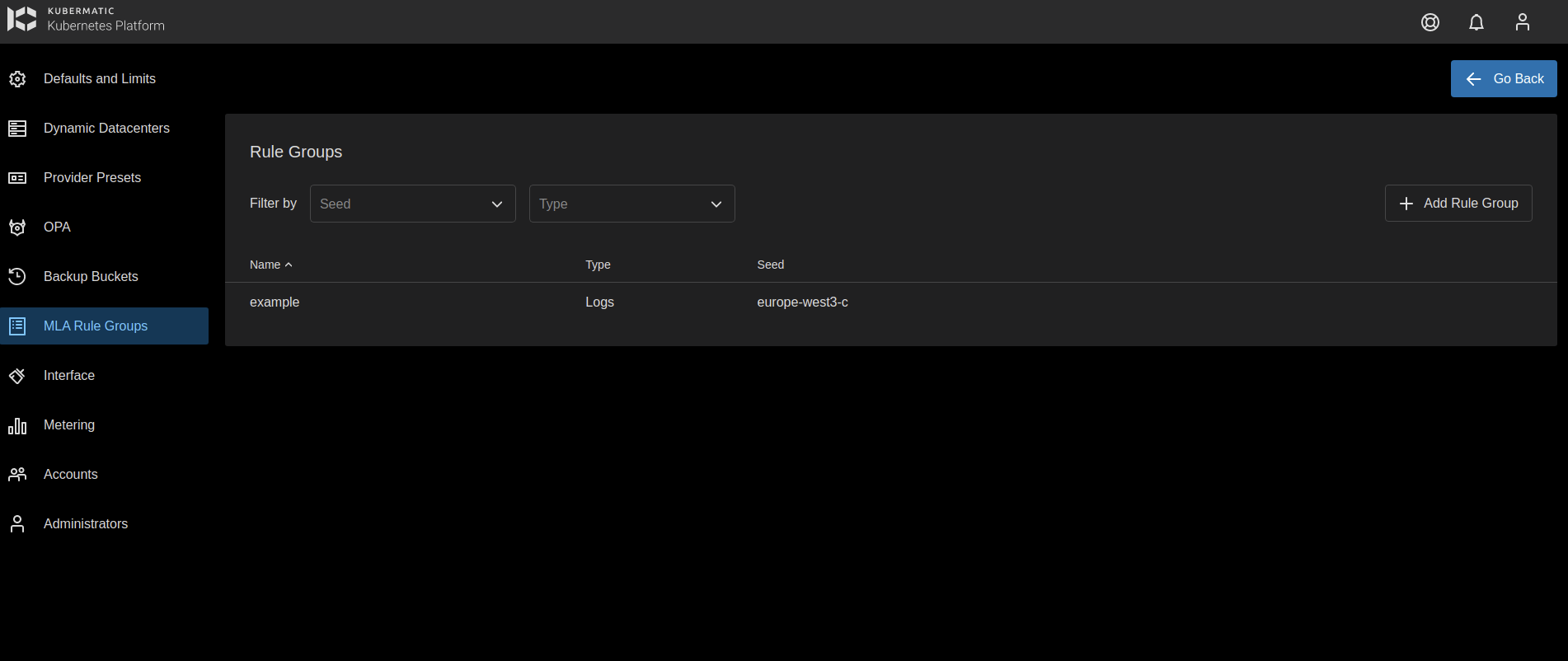This screenshot has height=661, width=1568.
Task: Click the OPA icon in sidebar
Action: pos(17,227)
